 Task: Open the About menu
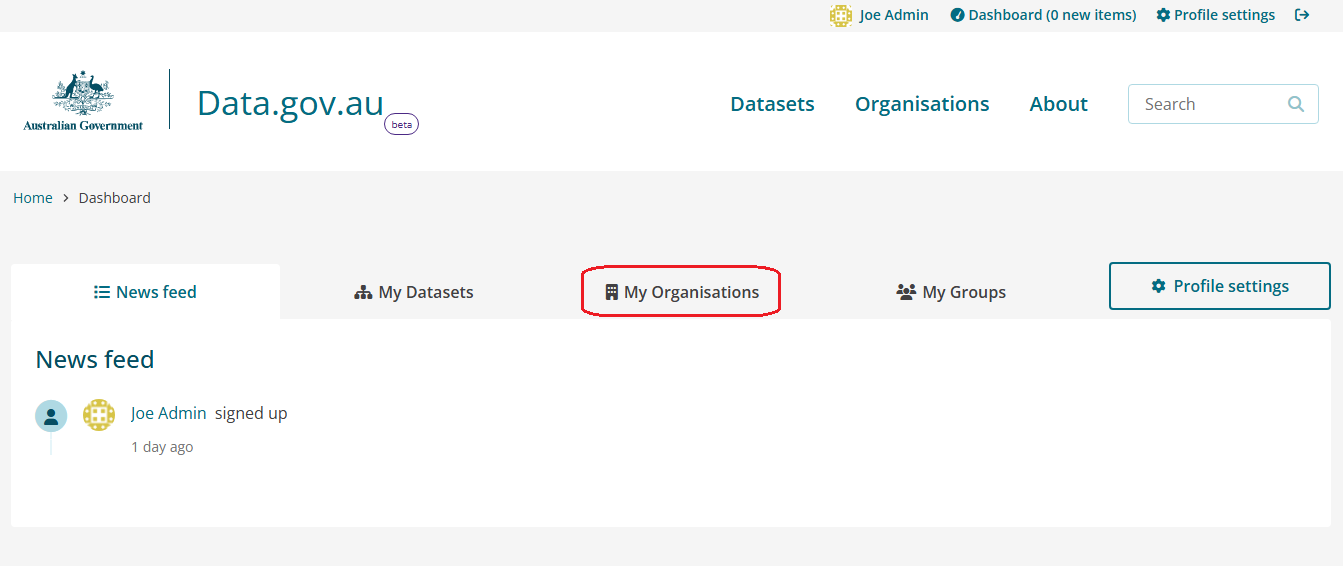(x=1059, y=104)
